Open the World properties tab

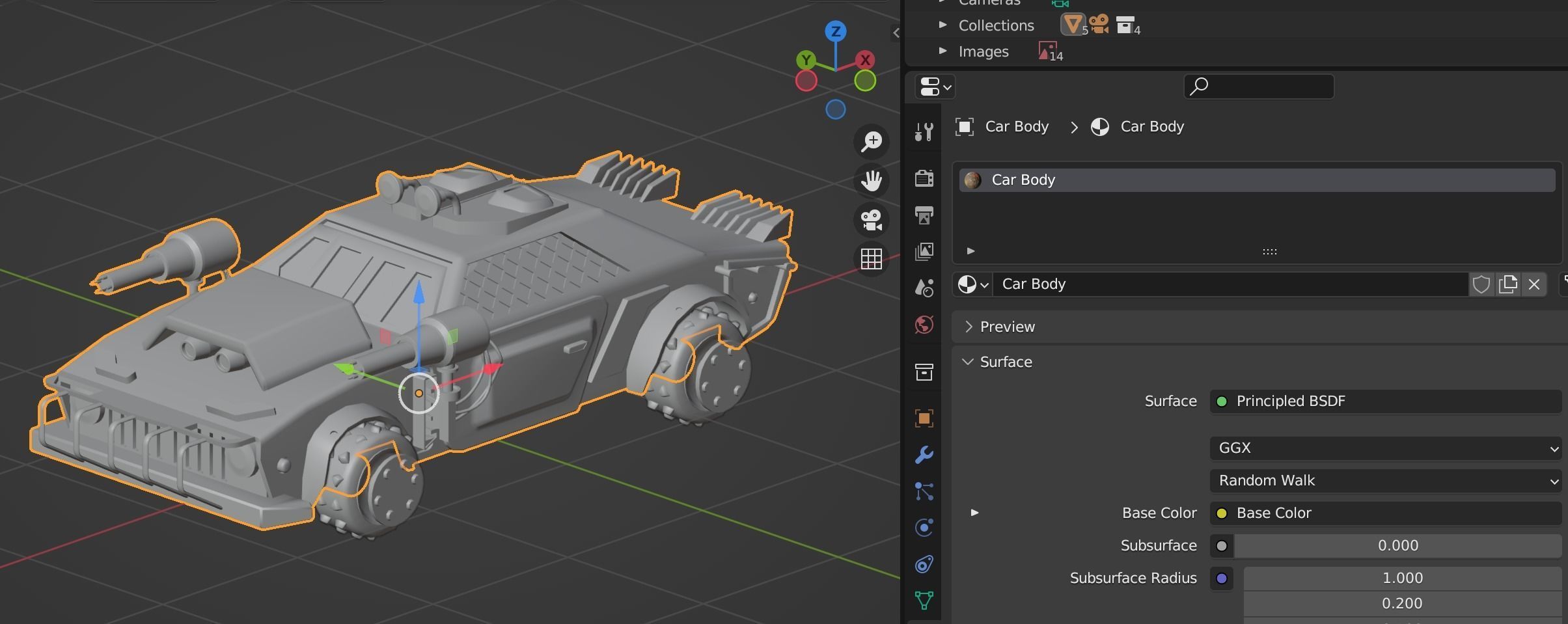pyautogui.click(x=924, y=325)
